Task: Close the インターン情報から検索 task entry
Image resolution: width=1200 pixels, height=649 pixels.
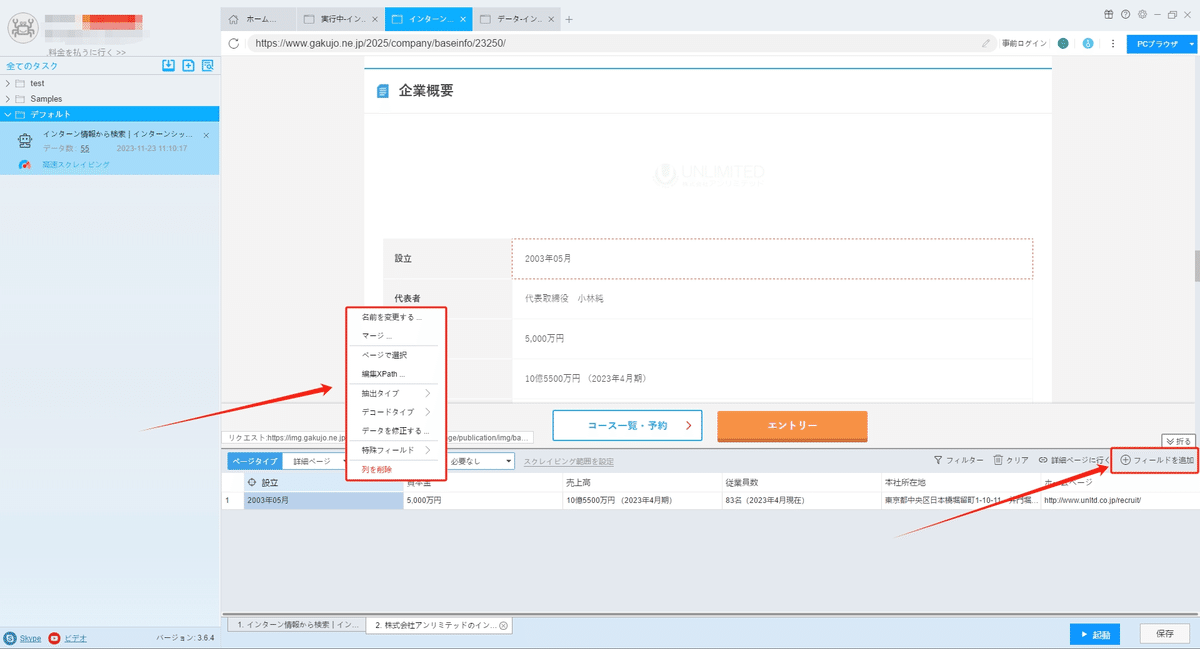Action: [x=206, y=134]
